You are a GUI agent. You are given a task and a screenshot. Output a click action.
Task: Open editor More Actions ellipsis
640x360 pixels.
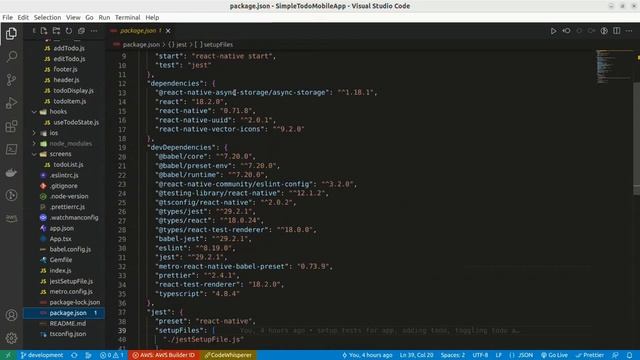(x=629, y=31)
